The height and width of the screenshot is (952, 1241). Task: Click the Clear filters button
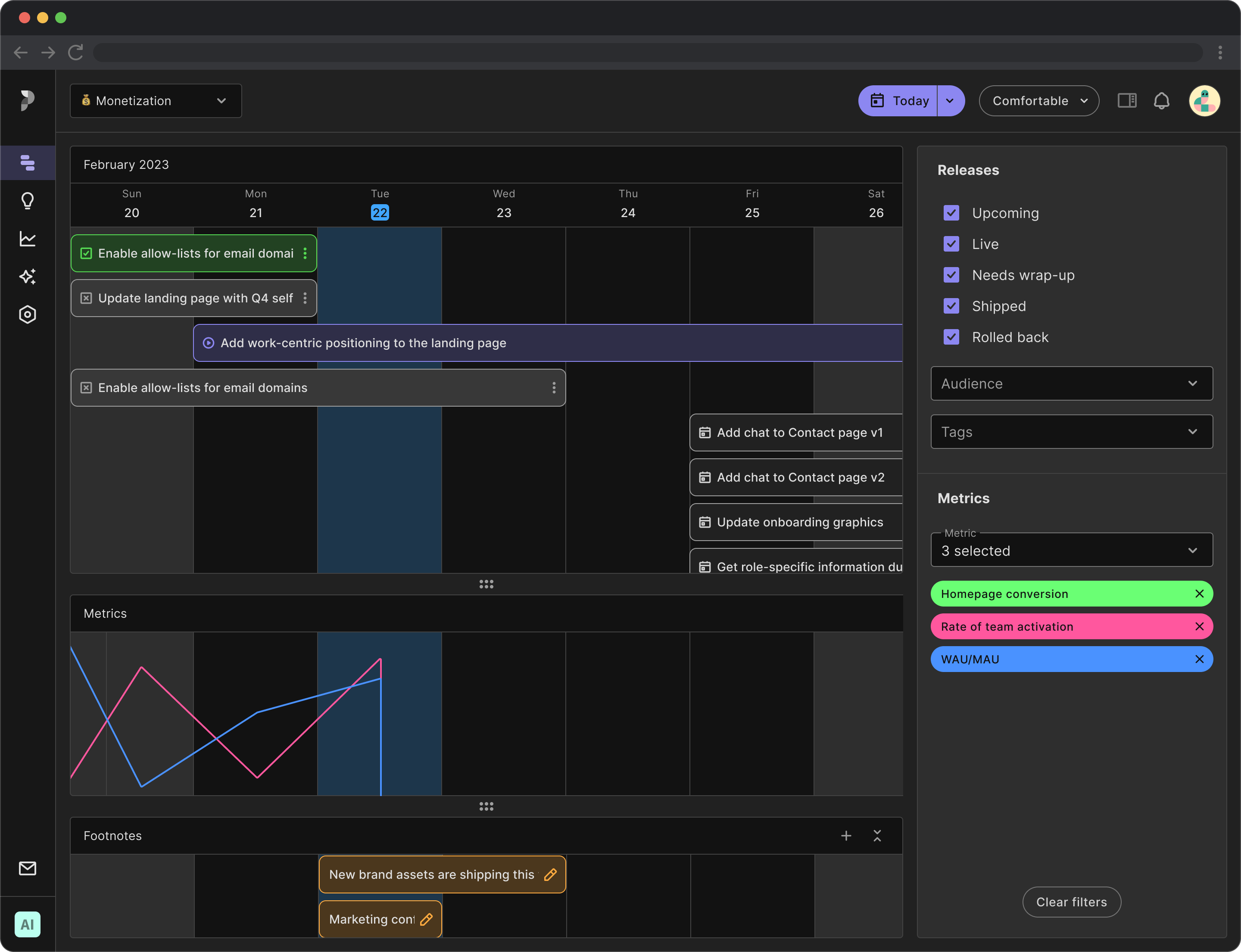(1072, 901)
